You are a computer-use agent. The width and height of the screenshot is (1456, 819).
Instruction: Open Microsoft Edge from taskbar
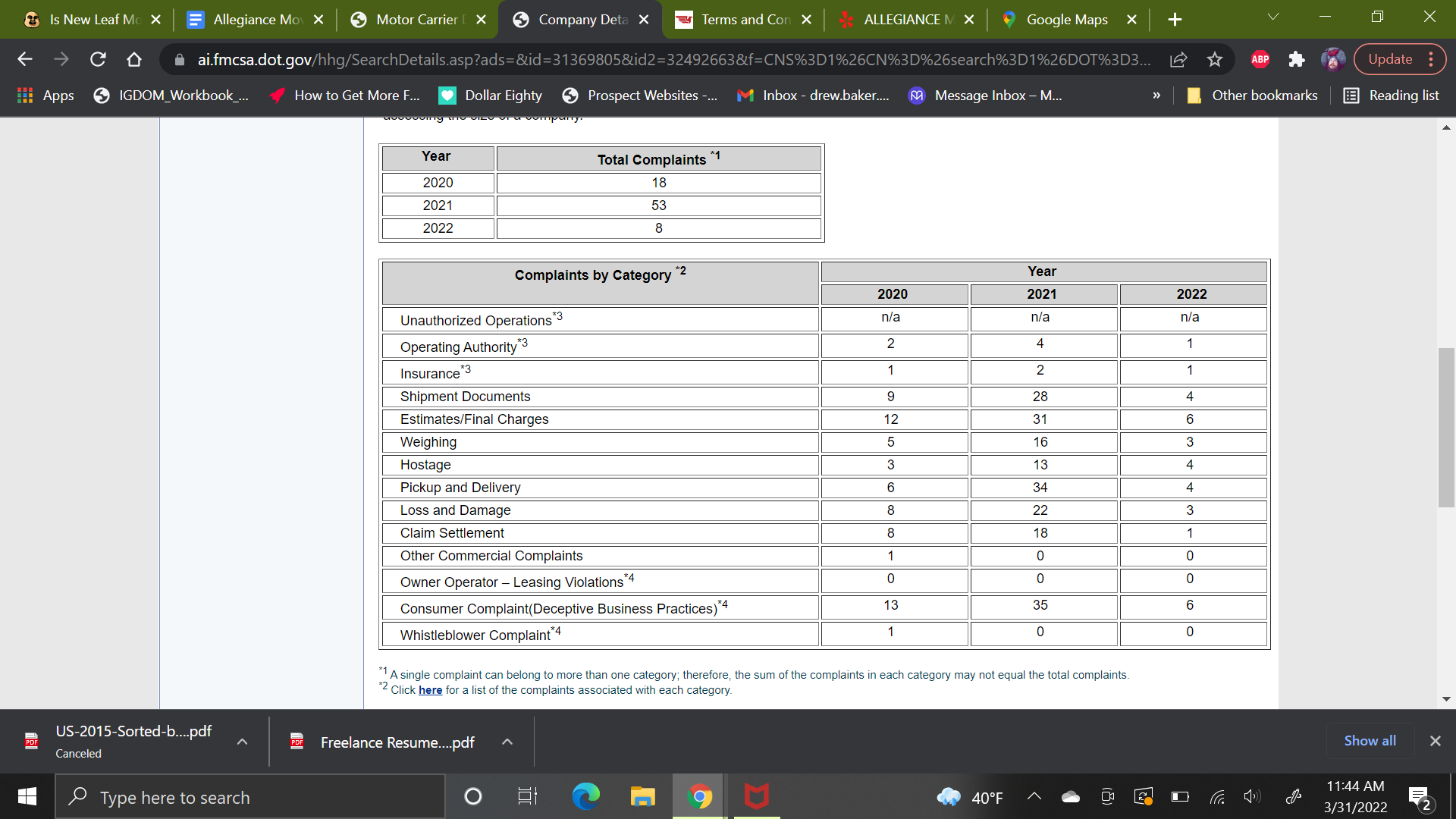tap(585, 796)
